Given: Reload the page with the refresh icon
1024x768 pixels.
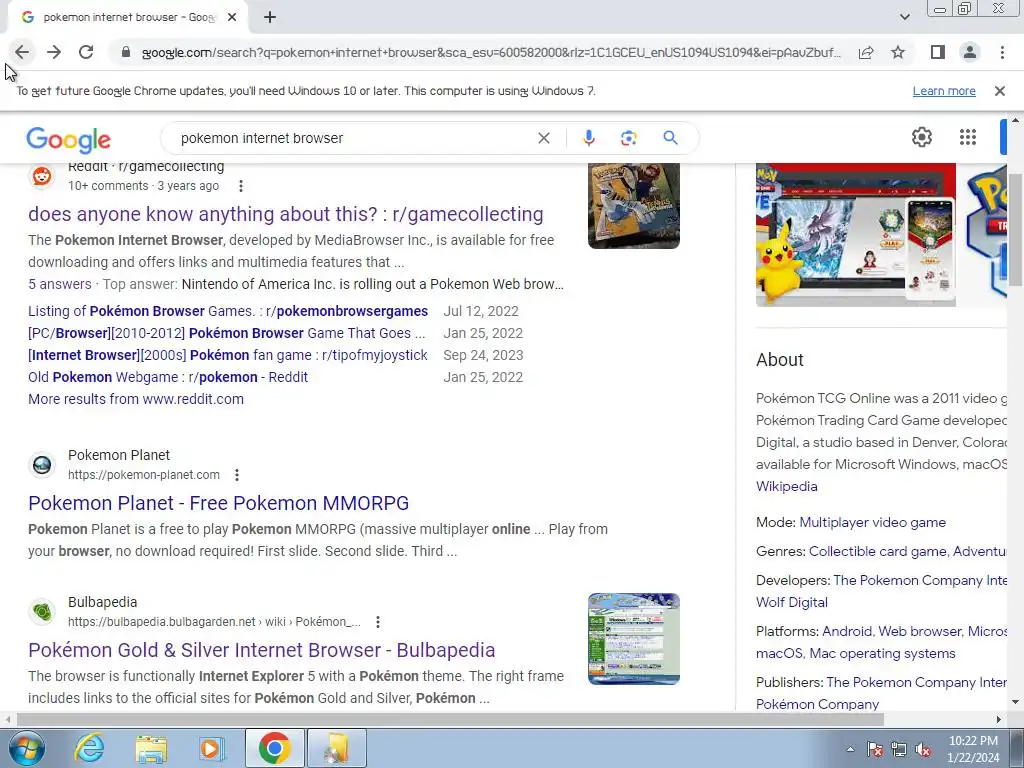Looking at the screenshot, I should [86, 52].
